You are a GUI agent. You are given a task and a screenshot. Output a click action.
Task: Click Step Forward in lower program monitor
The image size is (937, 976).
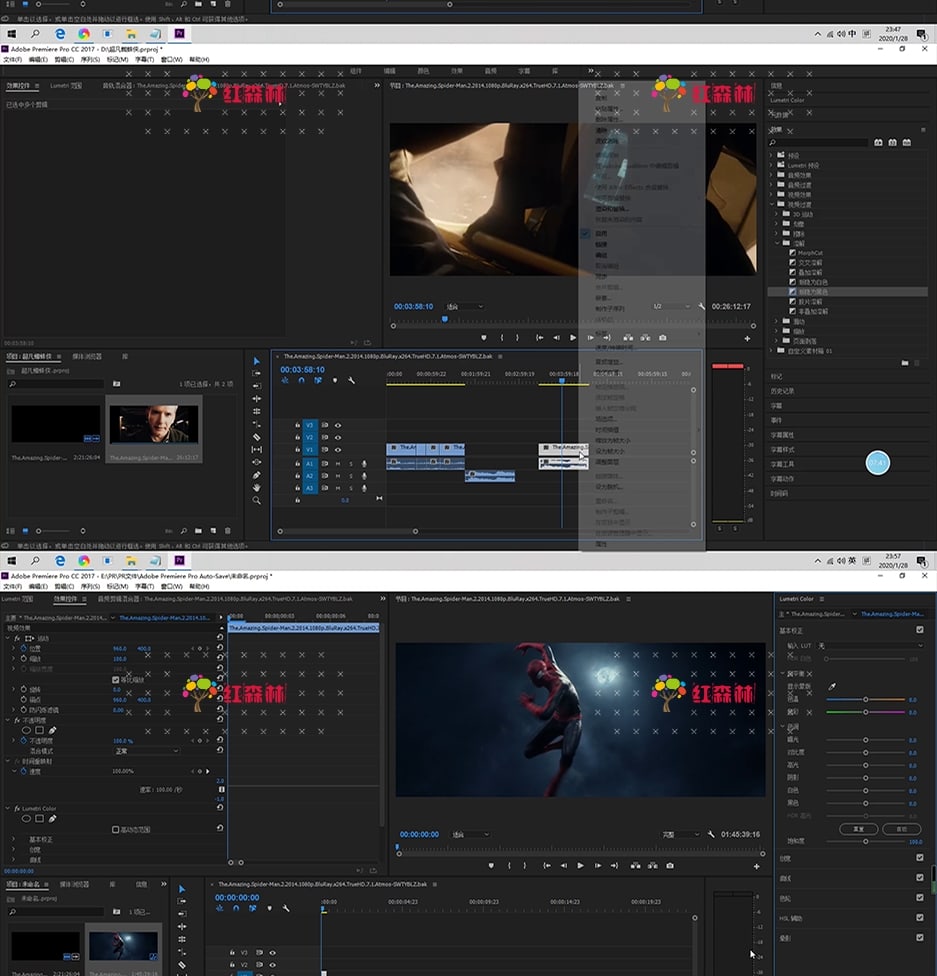click(598, 865)
